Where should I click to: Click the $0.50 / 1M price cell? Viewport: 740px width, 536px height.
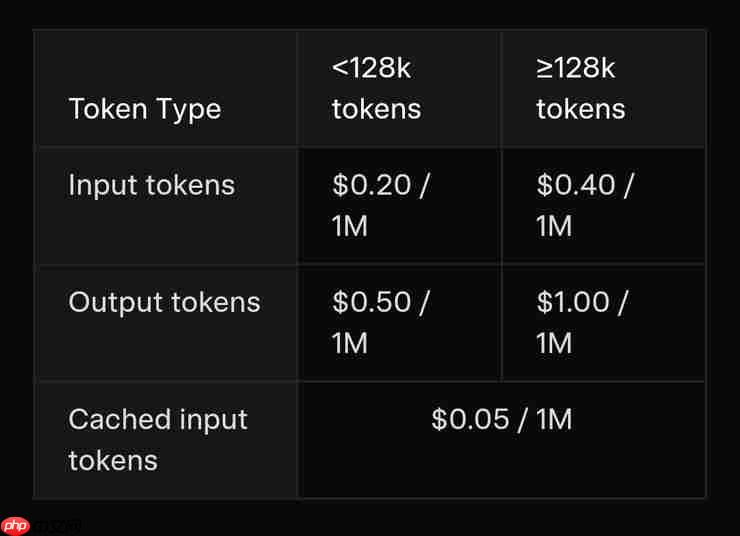[x=380, y=322]
